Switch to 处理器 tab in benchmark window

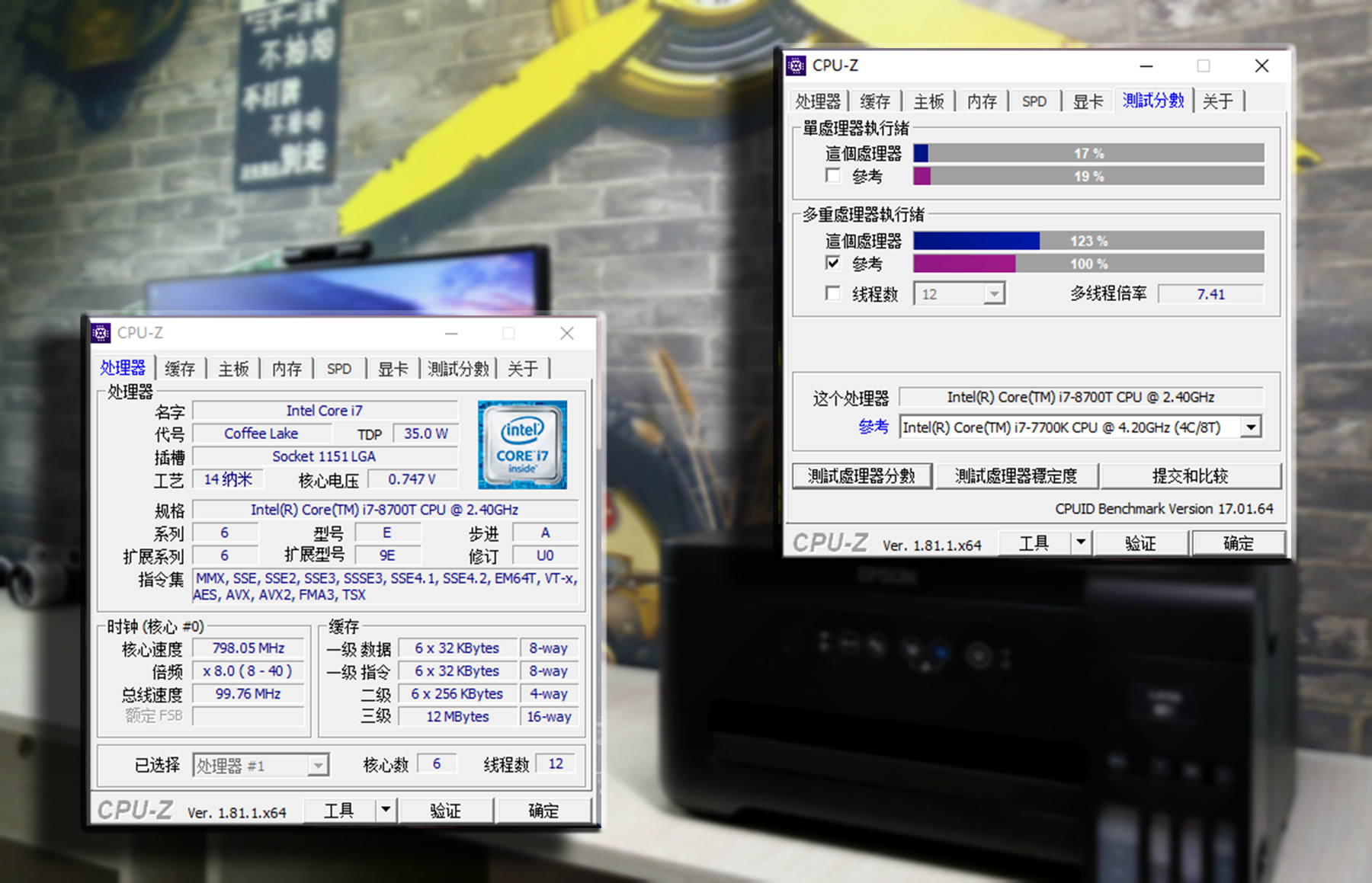(818, 101)
